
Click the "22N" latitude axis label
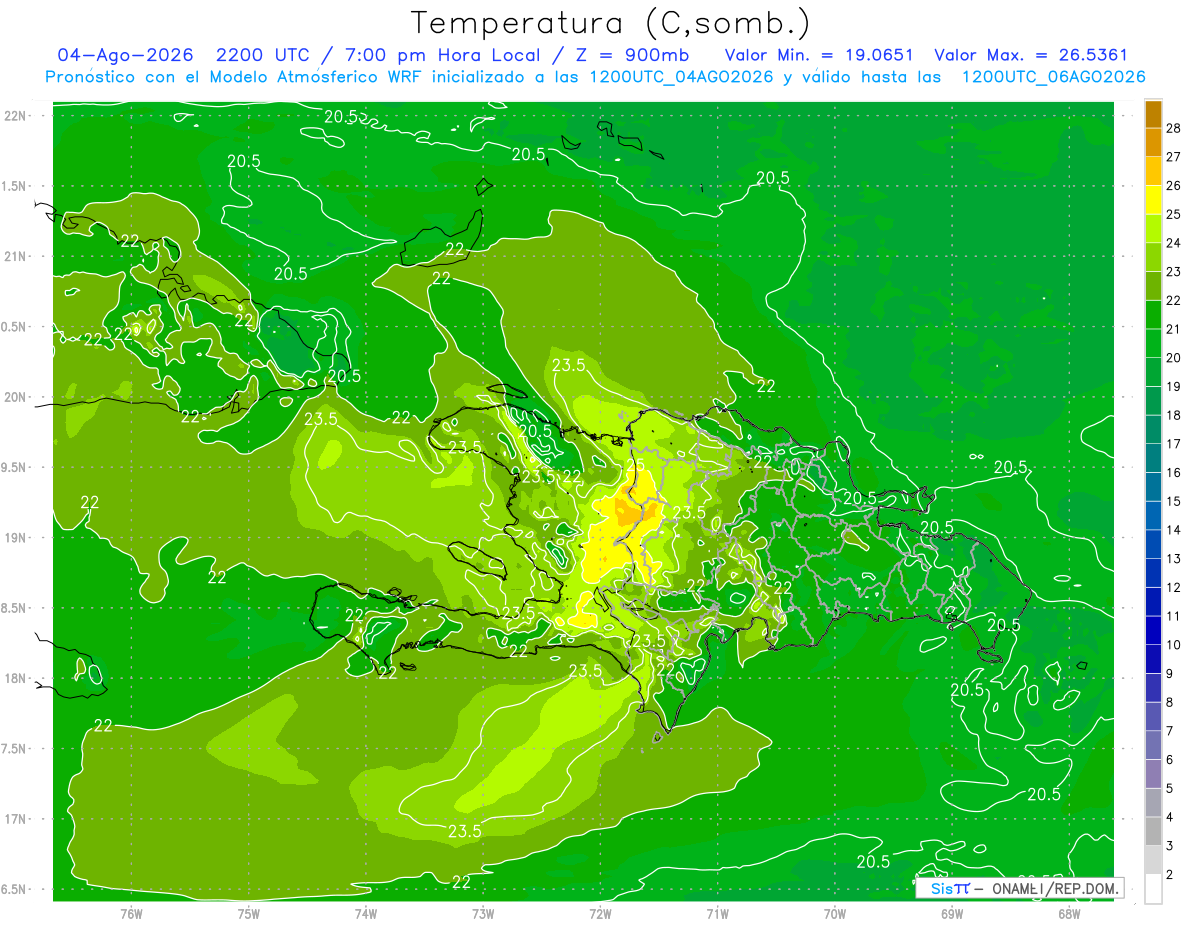coord(16,116)
